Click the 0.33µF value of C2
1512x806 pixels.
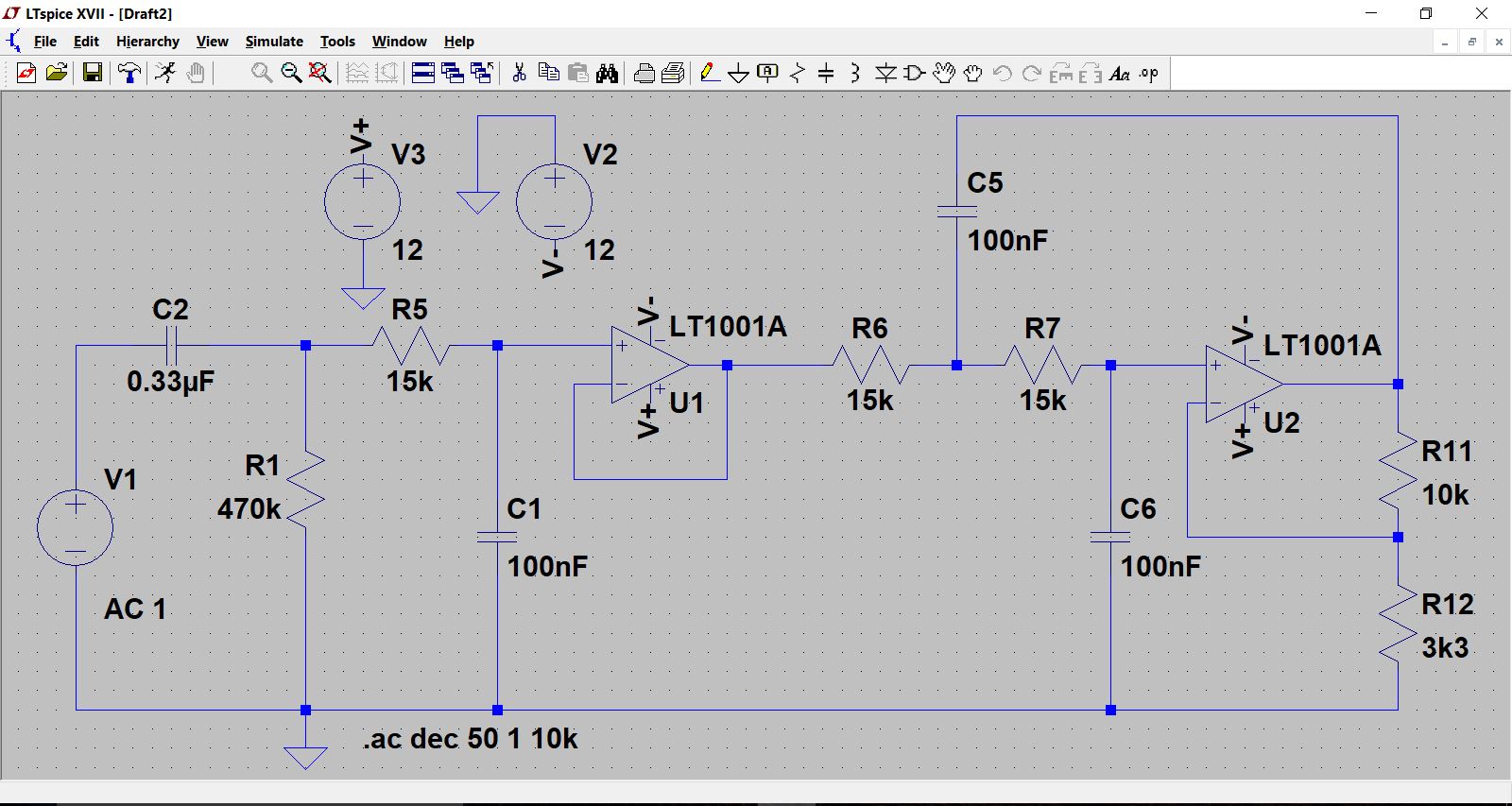[x=171, y=382]
